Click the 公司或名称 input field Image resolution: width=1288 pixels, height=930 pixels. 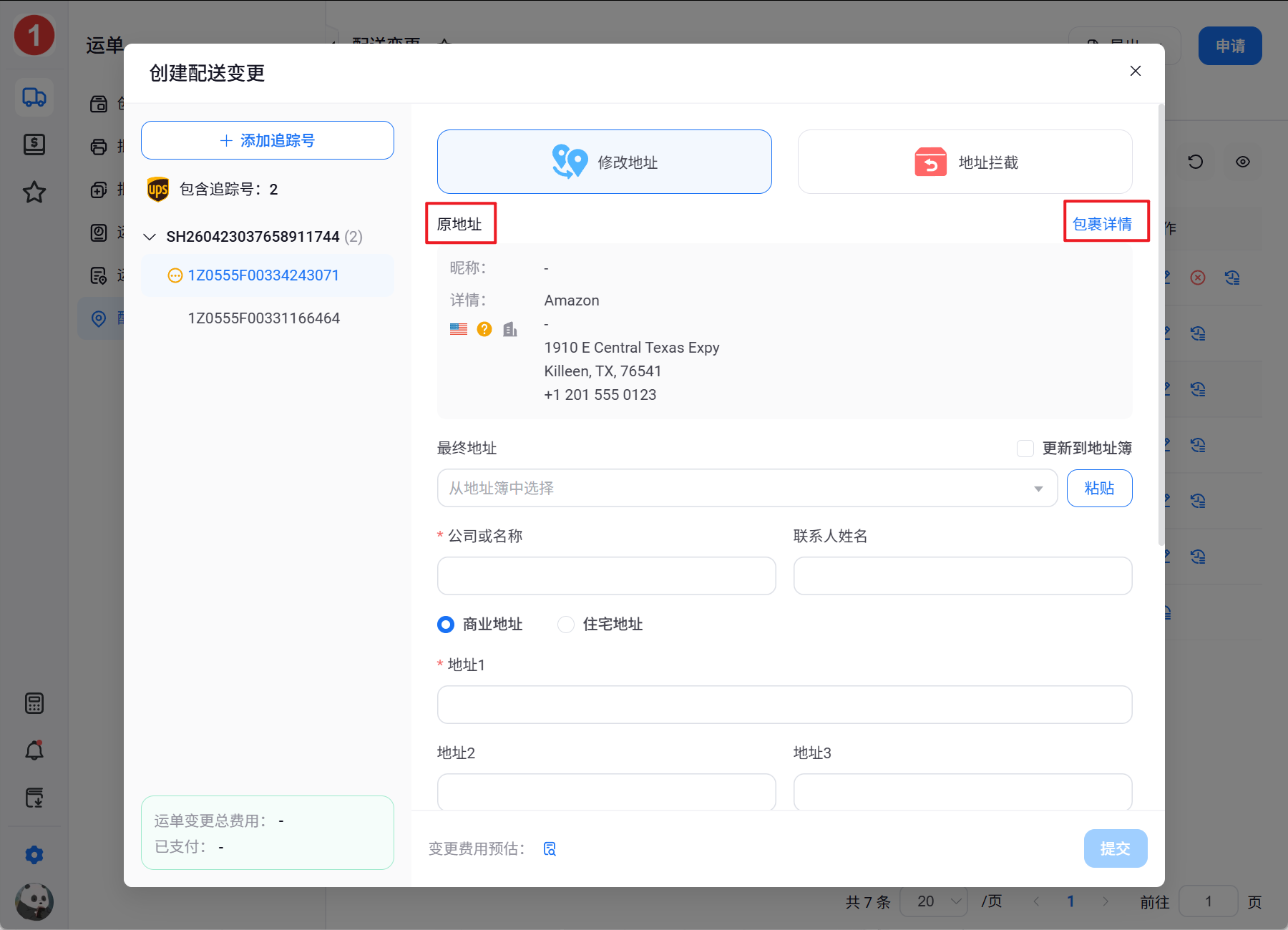point(607,576)
